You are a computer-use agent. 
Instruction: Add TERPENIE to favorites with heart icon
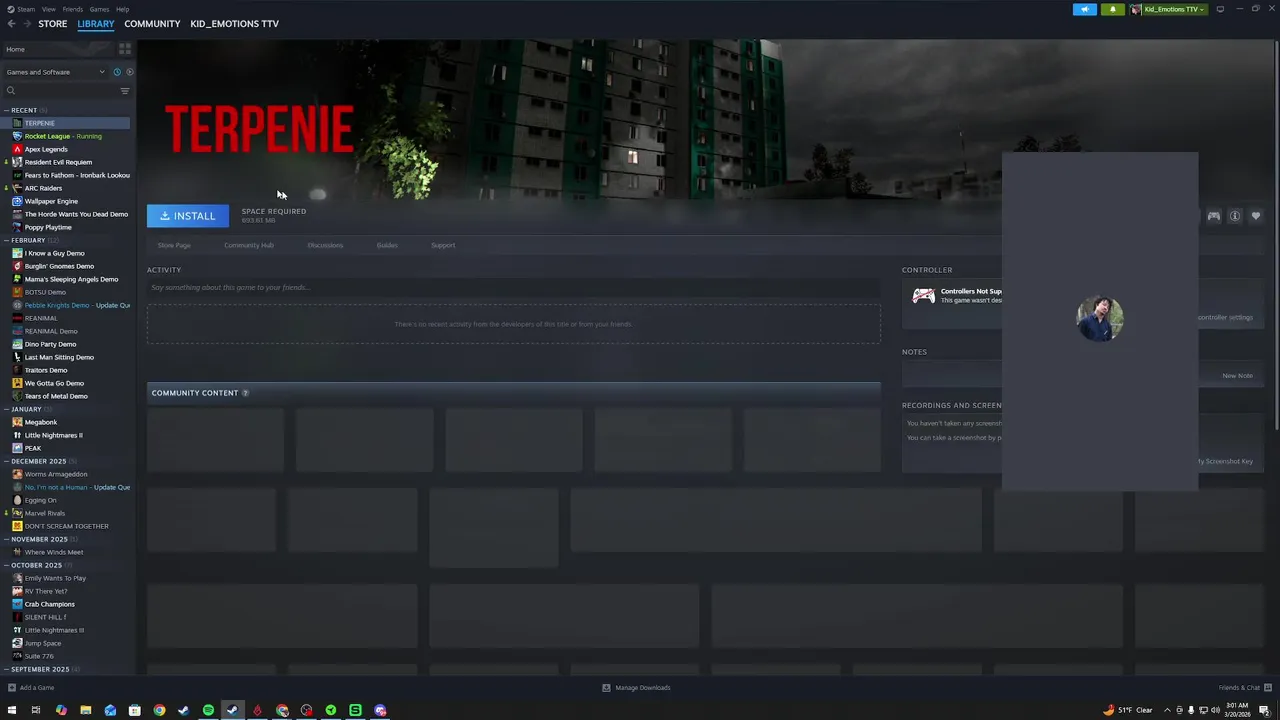(x=1256, y=216)
